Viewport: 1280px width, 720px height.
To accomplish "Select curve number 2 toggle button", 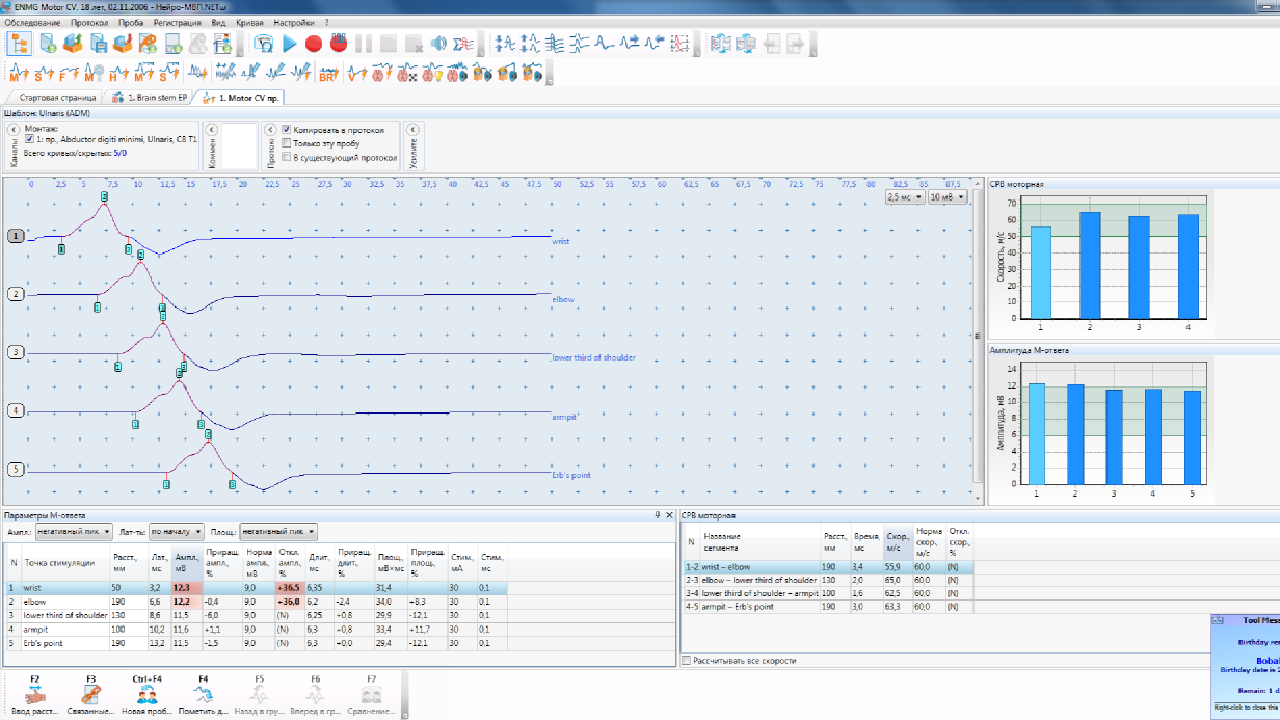I will (16, 294).
